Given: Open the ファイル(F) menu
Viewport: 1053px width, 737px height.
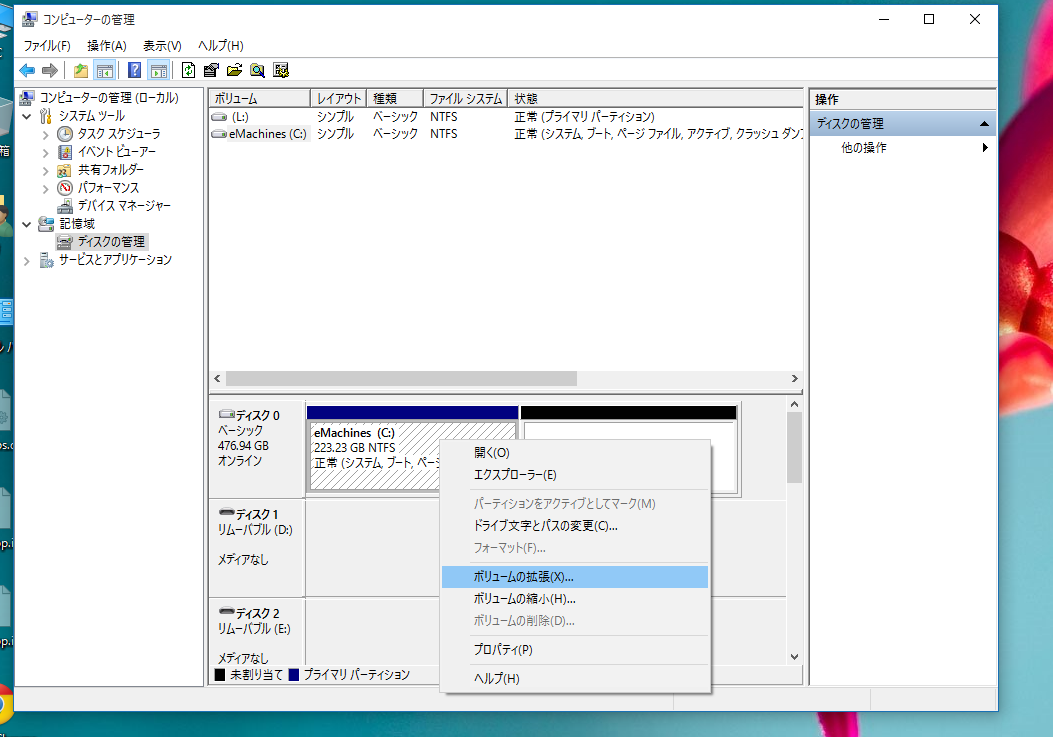Looking at the screenshot, I should 47,46.
